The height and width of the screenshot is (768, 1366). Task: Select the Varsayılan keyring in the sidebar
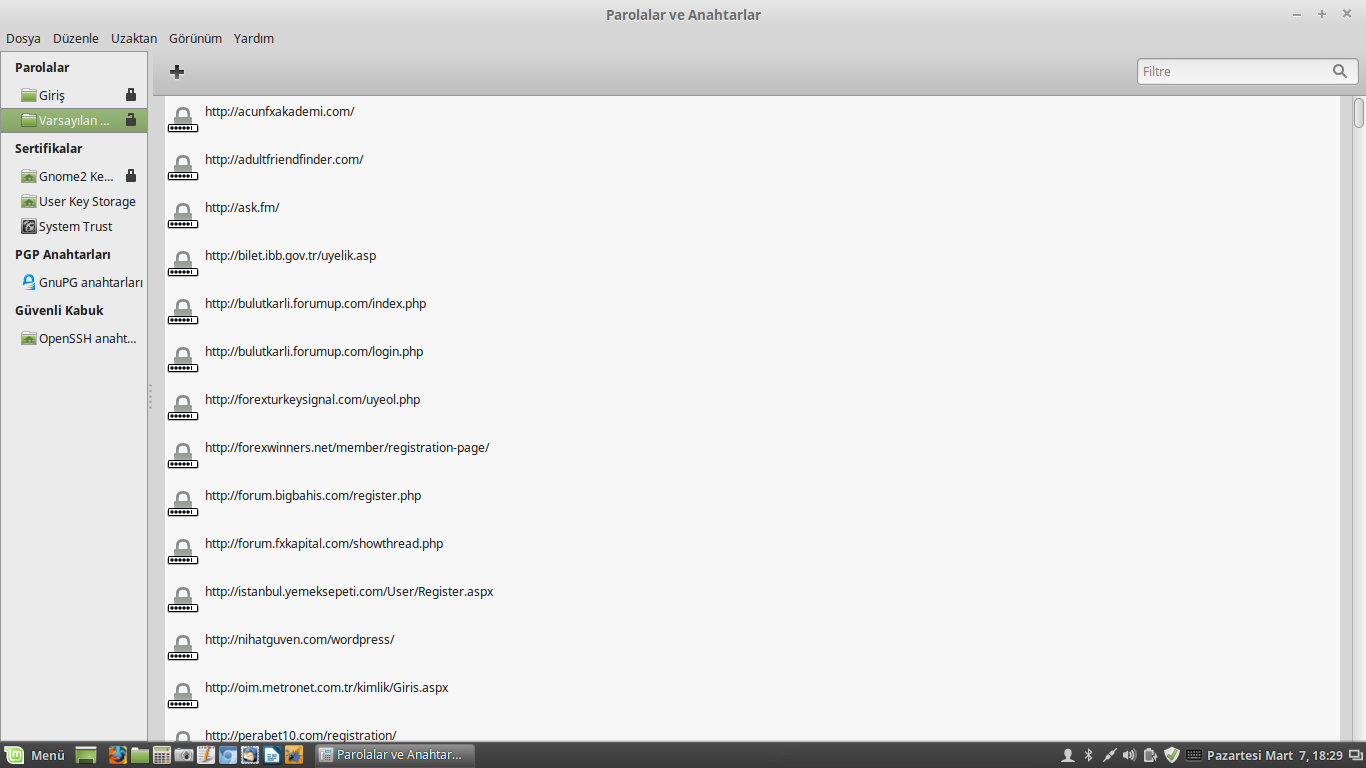click(74, 120)
